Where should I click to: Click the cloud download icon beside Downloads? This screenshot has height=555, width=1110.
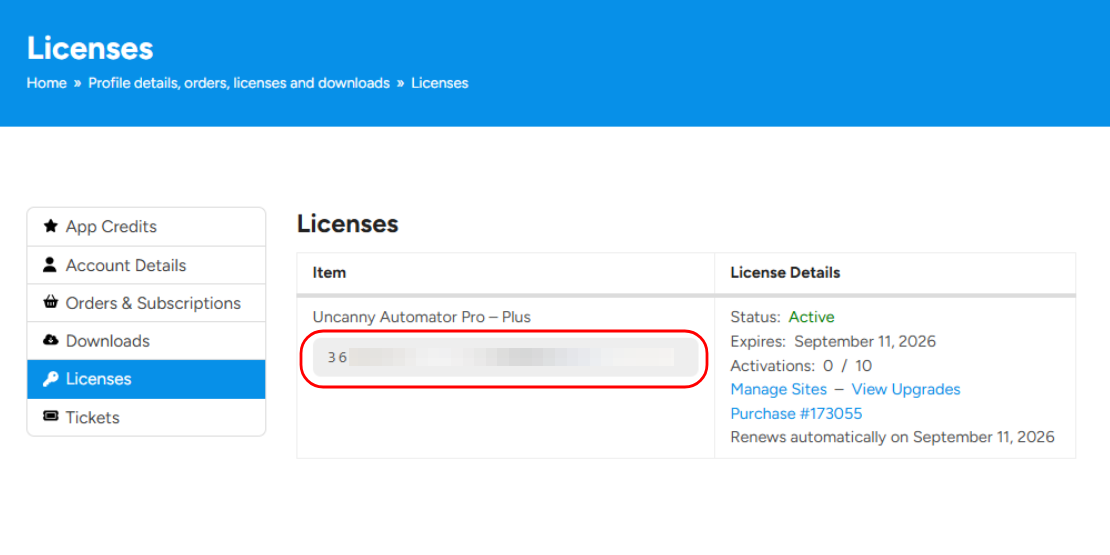(x=50, y=341)
